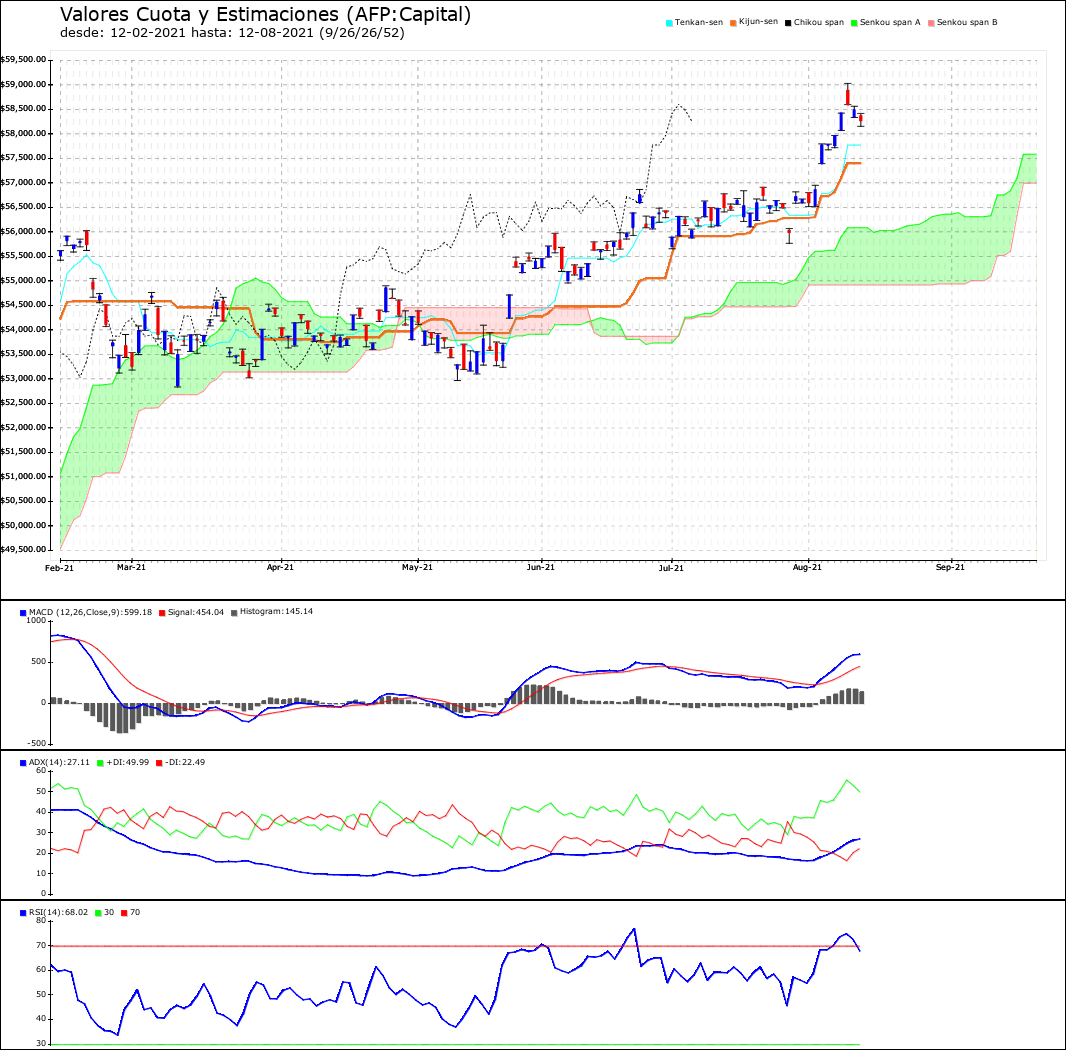Click the blue ADX(14) legend marker
1066x1050 pixels.
pos(23,763)
